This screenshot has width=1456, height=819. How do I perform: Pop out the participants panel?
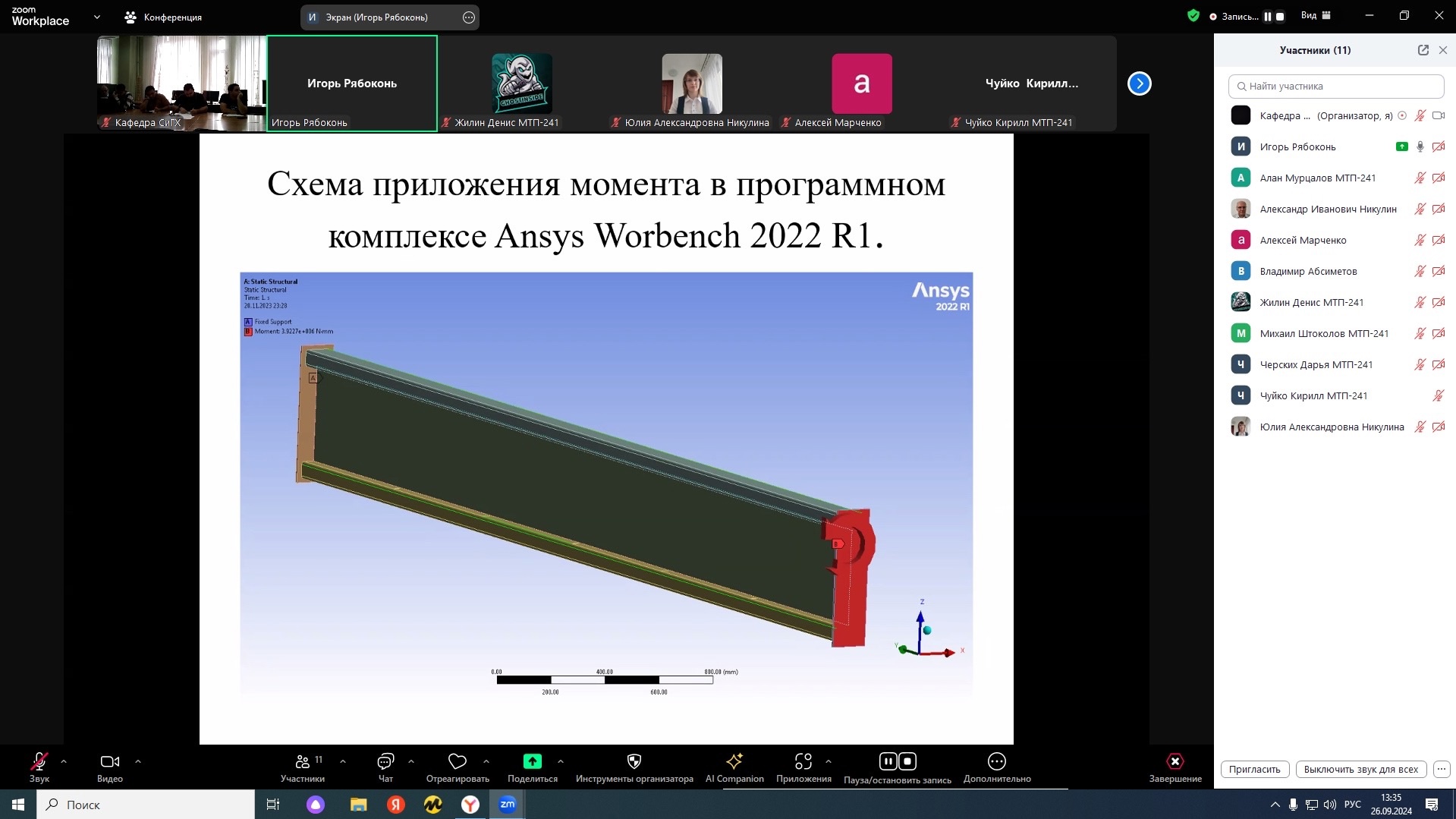tap(1423, 50)
